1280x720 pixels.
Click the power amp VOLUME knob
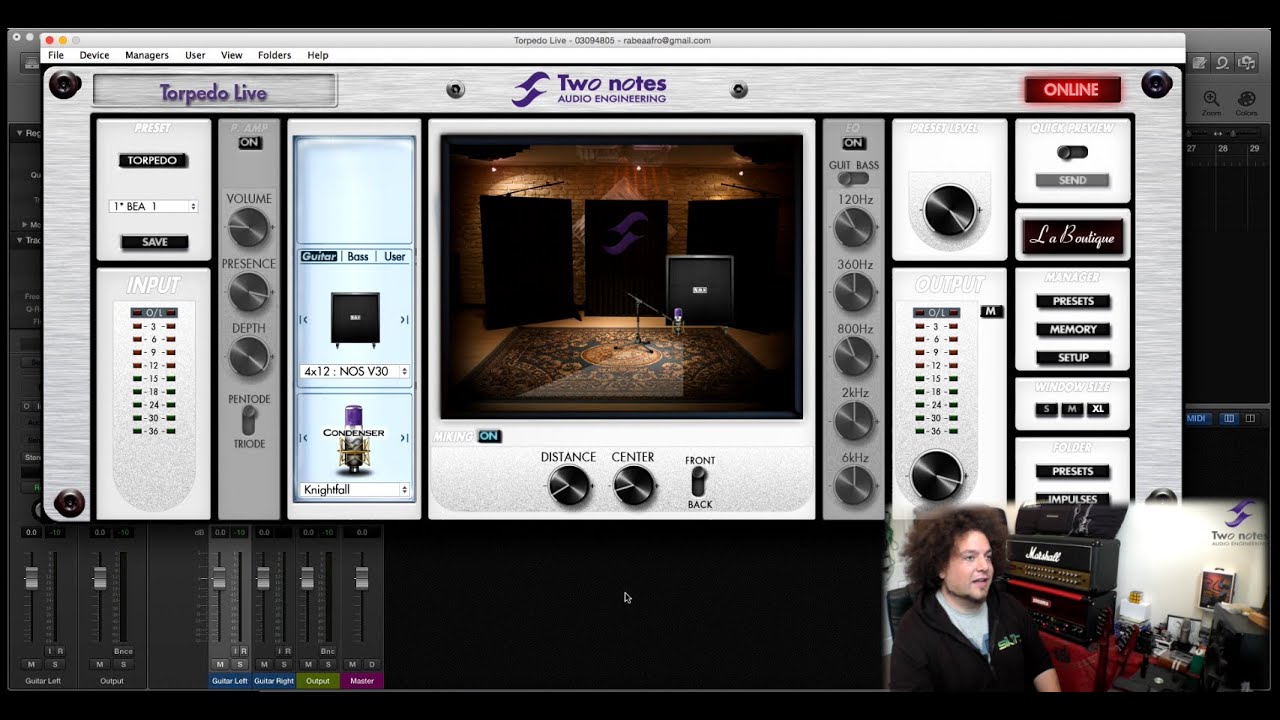(248, 228)
